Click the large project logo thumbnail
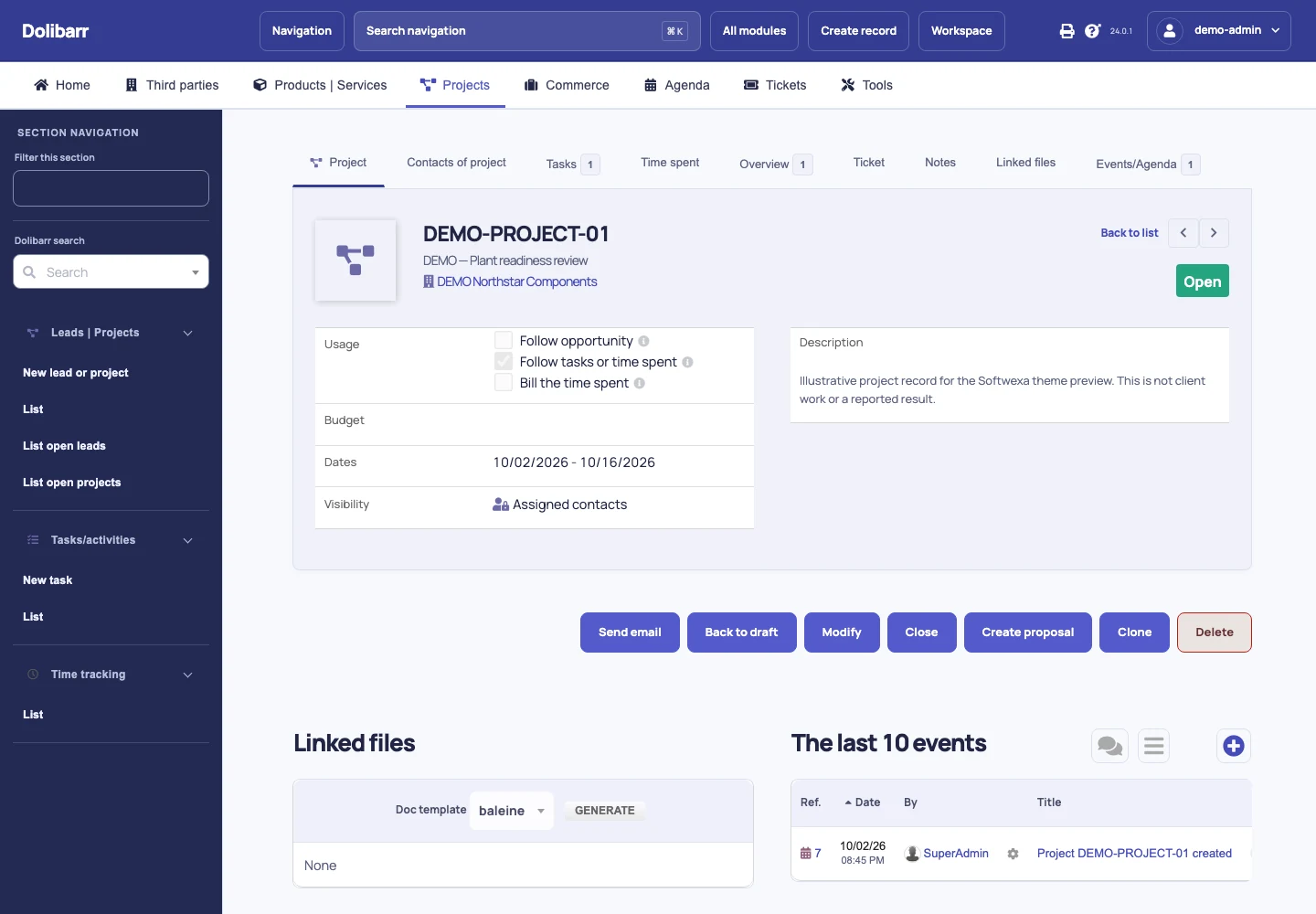This screenshot has height=914, width=1316. [356, 260]
